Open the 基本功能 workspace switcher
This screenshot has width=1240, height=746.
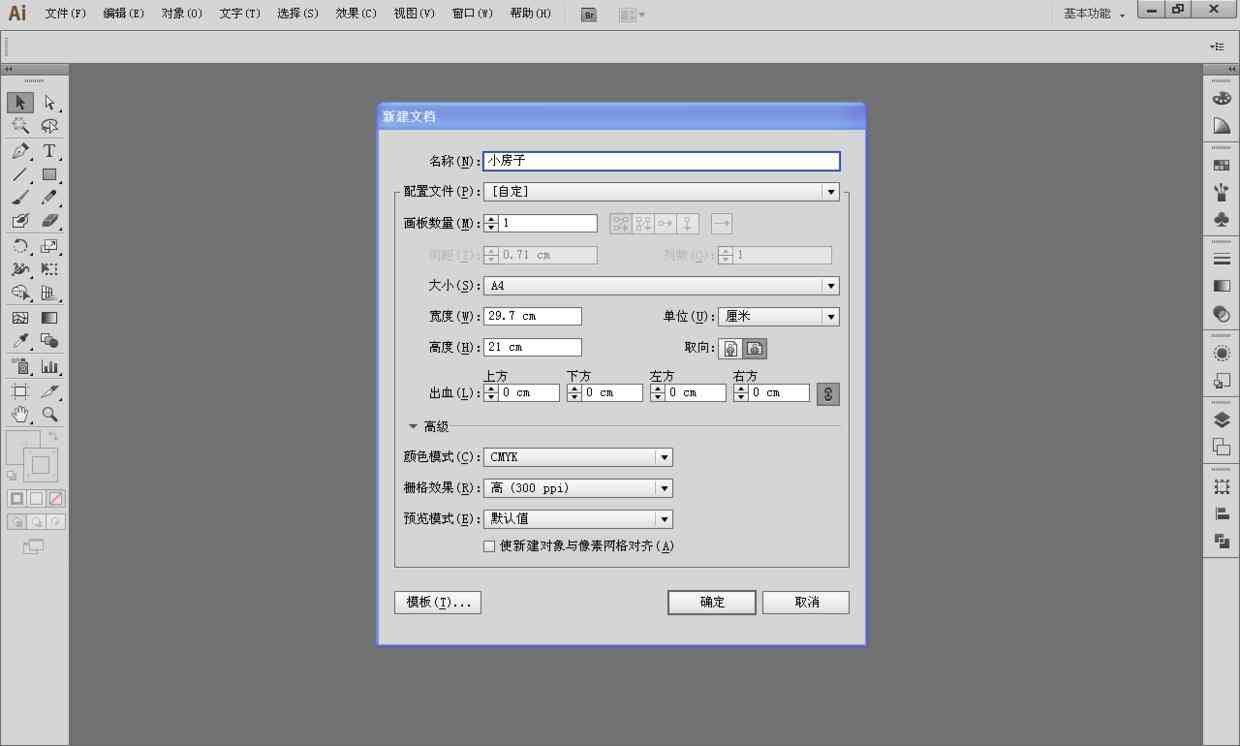1095,14
